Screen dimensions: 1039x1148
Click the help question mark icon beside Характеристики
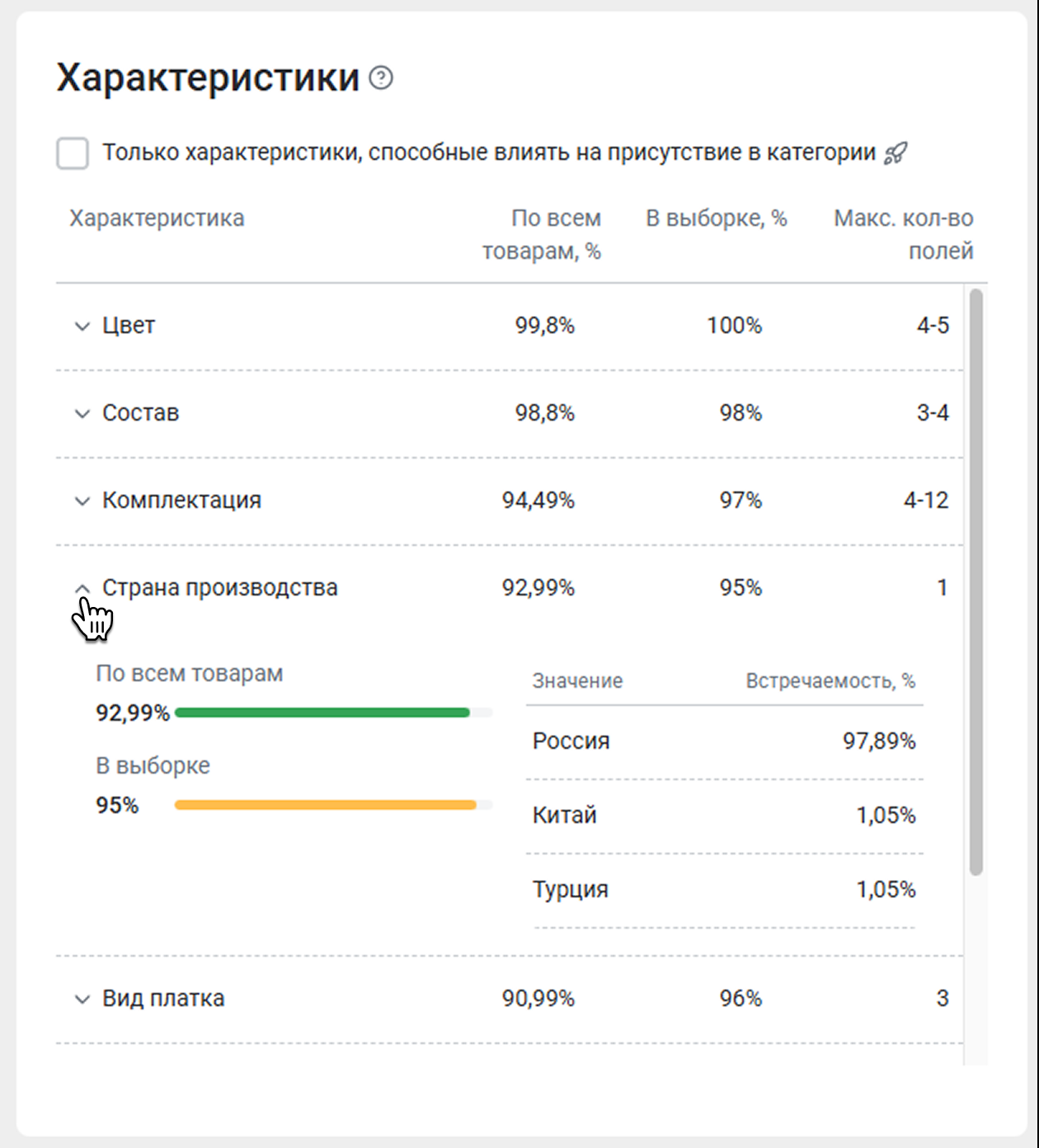(381, 78)
